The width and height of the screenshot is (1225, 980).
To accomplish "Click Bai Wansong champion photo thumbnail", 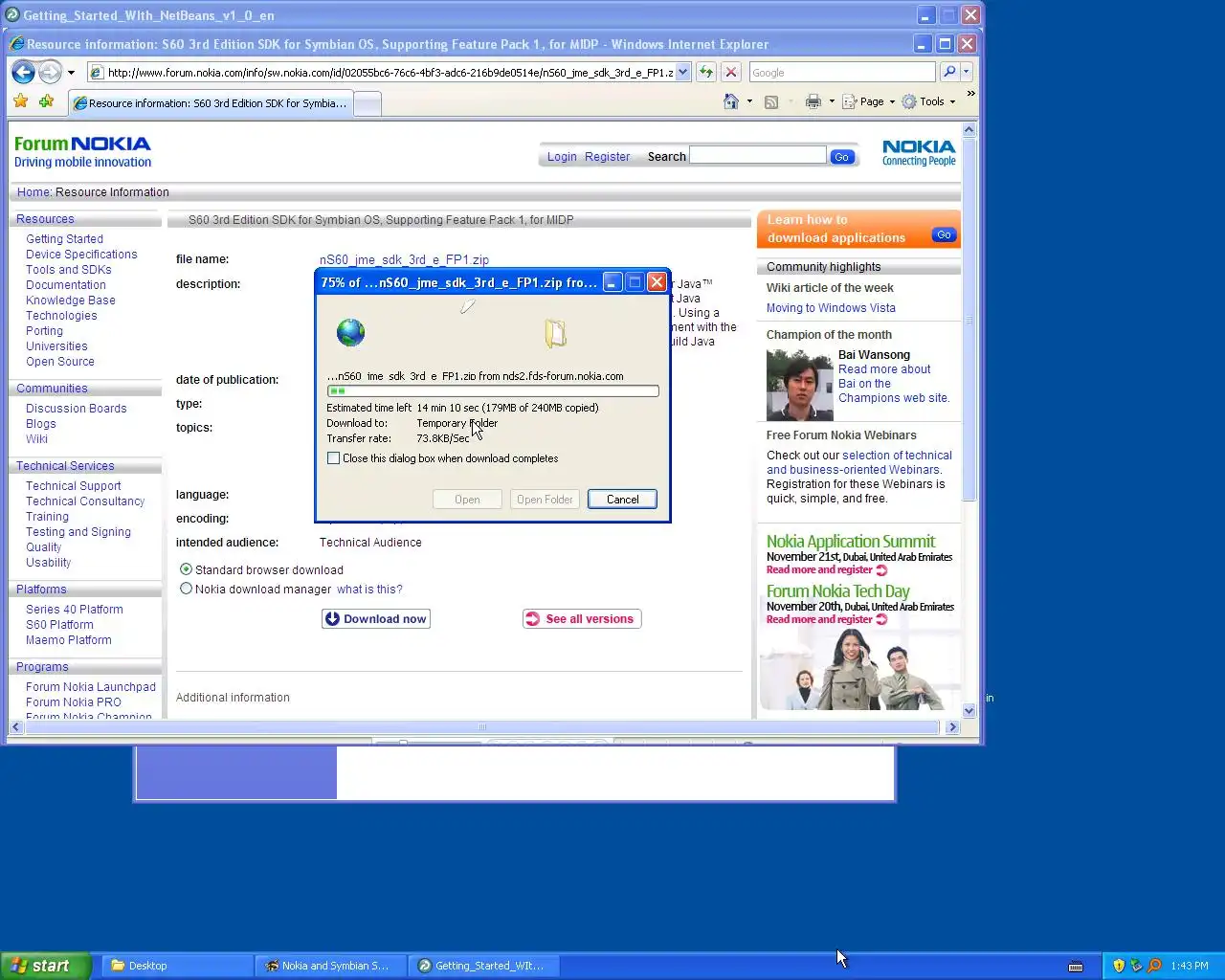I will coord(799,385).
